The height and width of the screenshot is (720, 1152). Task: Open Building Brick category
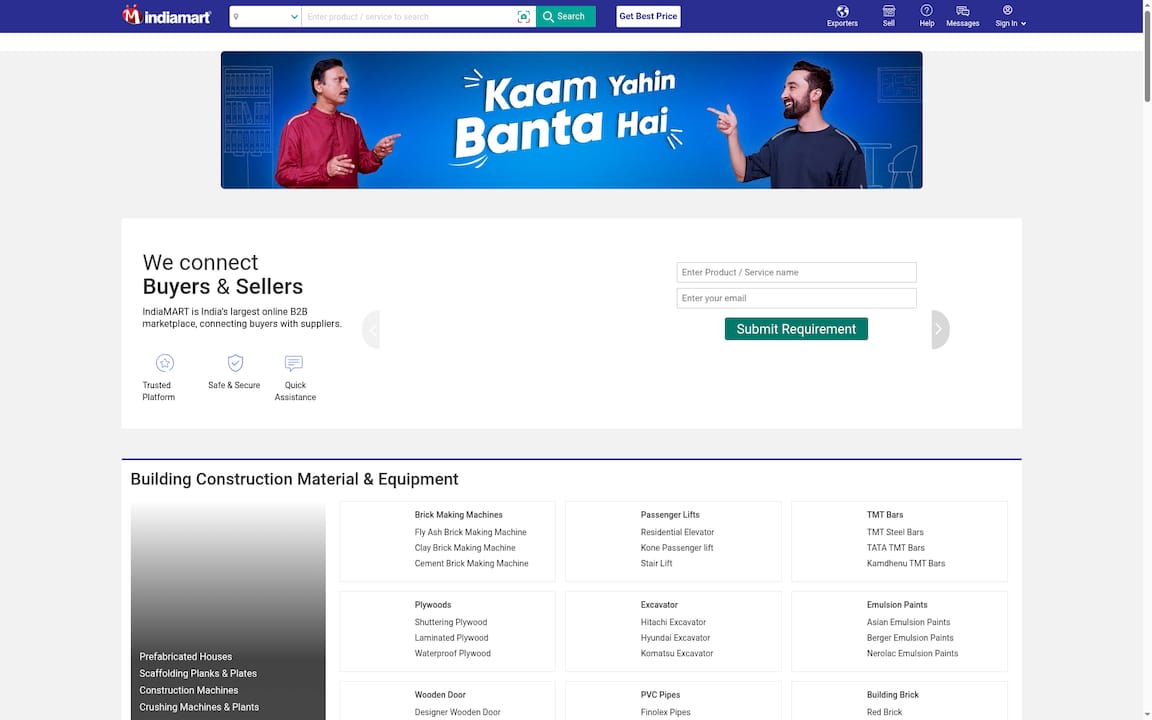892,695
